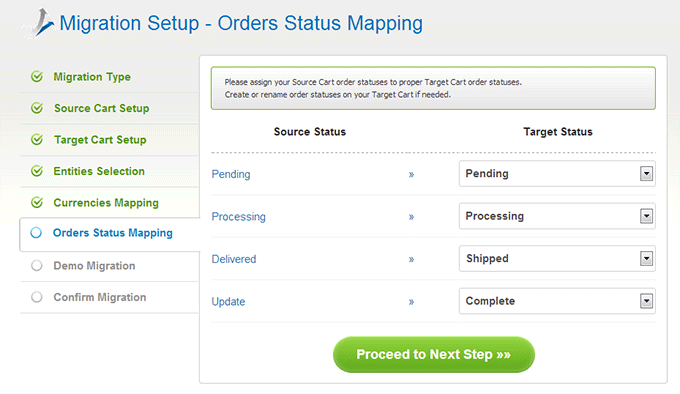The height and width of the screenshot is (394, 680).
Task: Open target status dropdown showing Processing
Action: 557,216
